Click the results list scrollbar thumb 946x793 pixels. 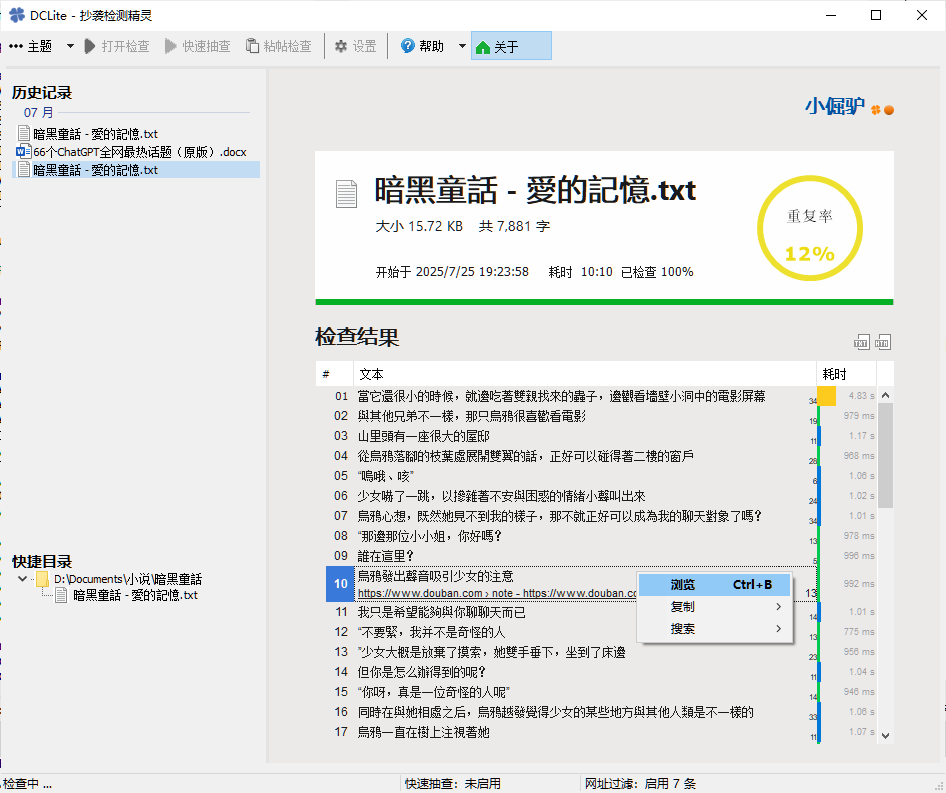point(885,456)
